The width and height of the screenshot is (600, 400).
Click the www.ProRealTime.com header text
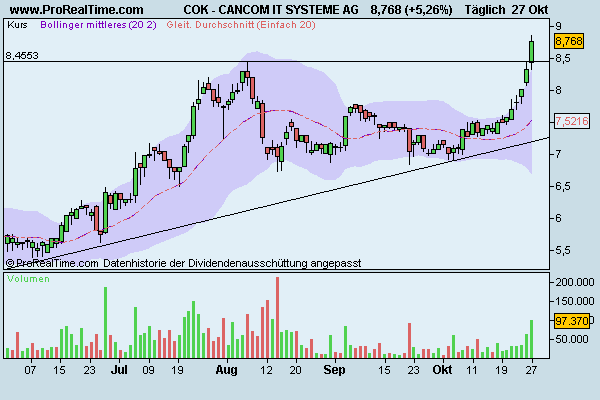[x=77, y=9]
